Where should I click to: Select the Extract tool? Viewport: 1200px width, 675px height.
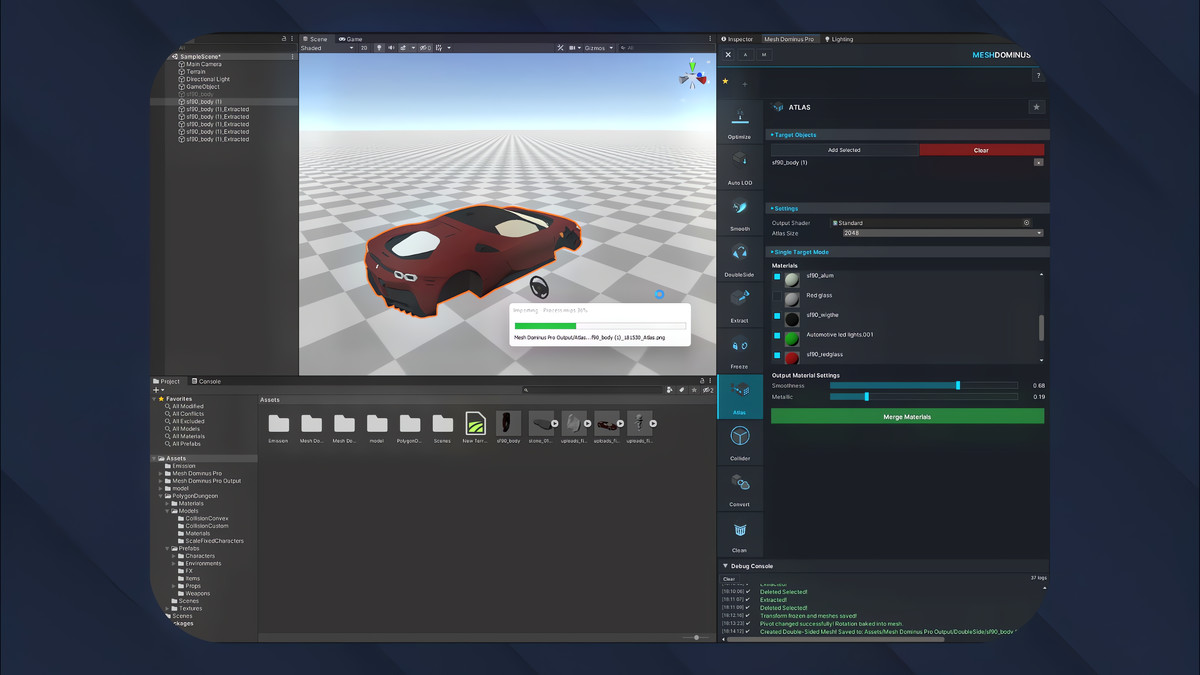740,303
